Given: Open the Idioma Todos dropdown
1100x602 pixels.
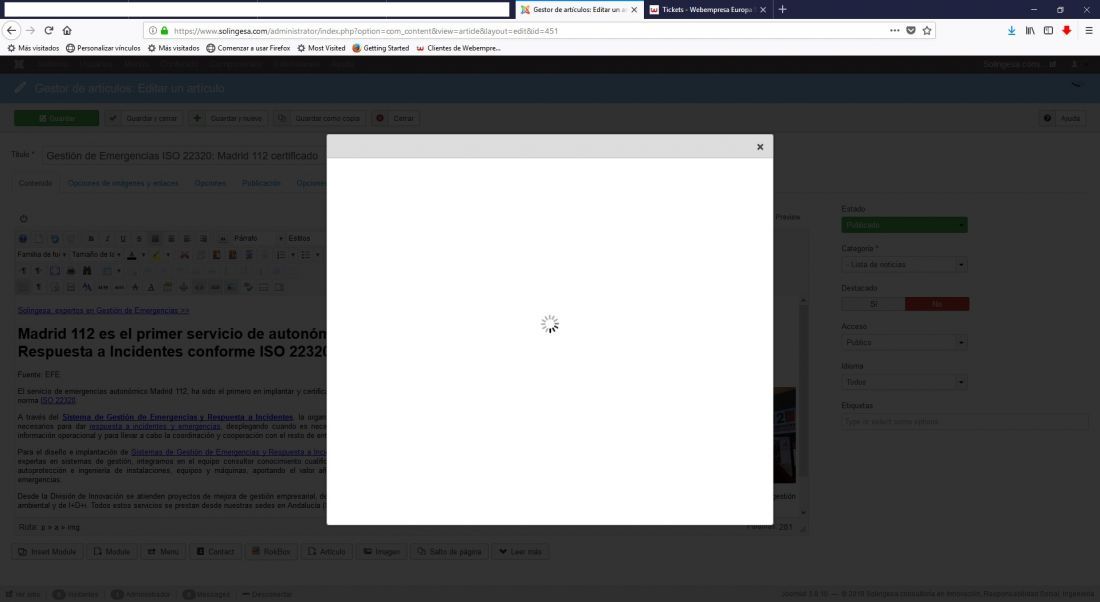Looking at the screenshot, I should pos(904,382).
